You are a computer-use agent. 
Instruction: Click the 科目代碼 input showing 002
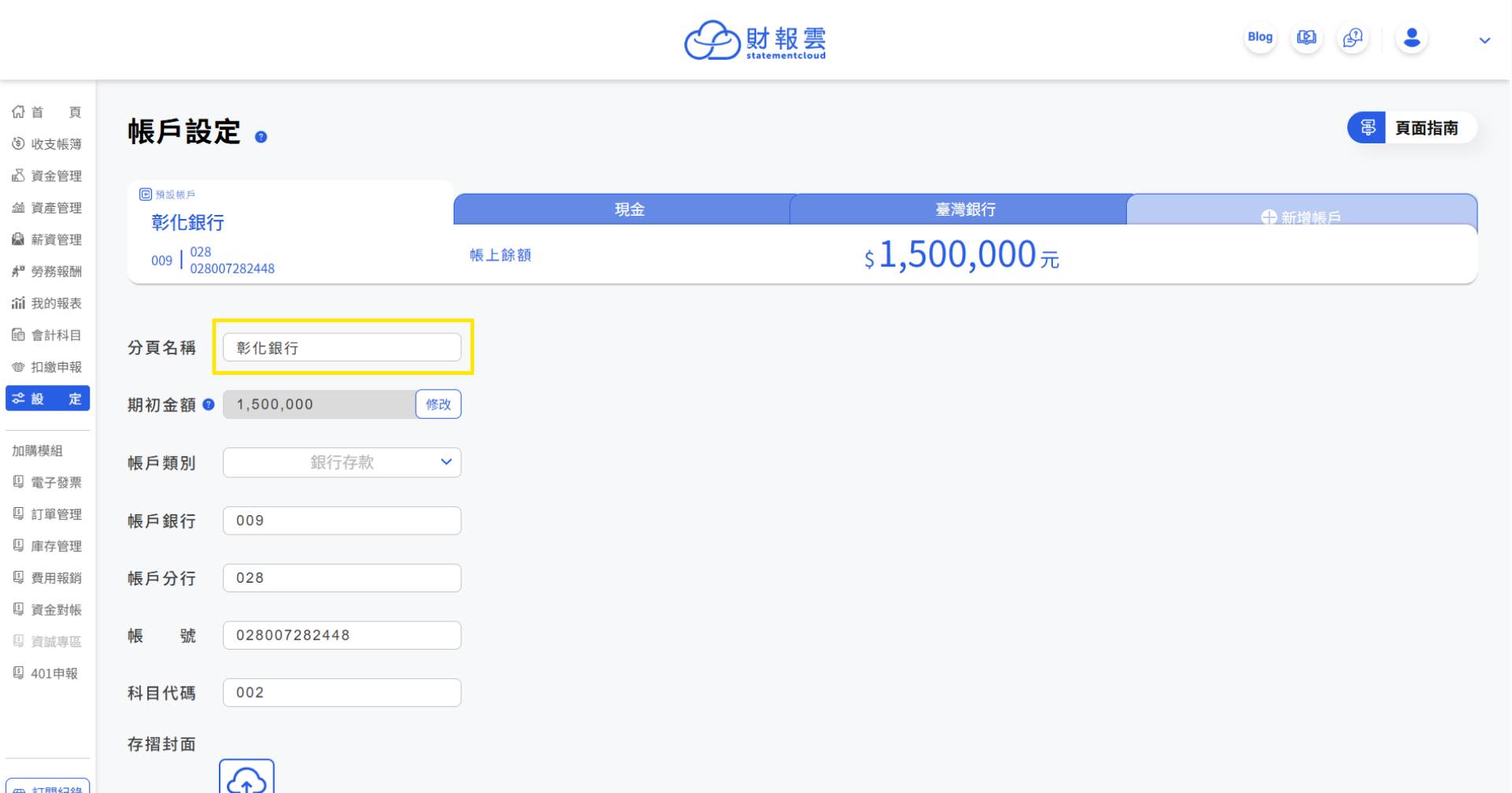(x=342, y=693)
